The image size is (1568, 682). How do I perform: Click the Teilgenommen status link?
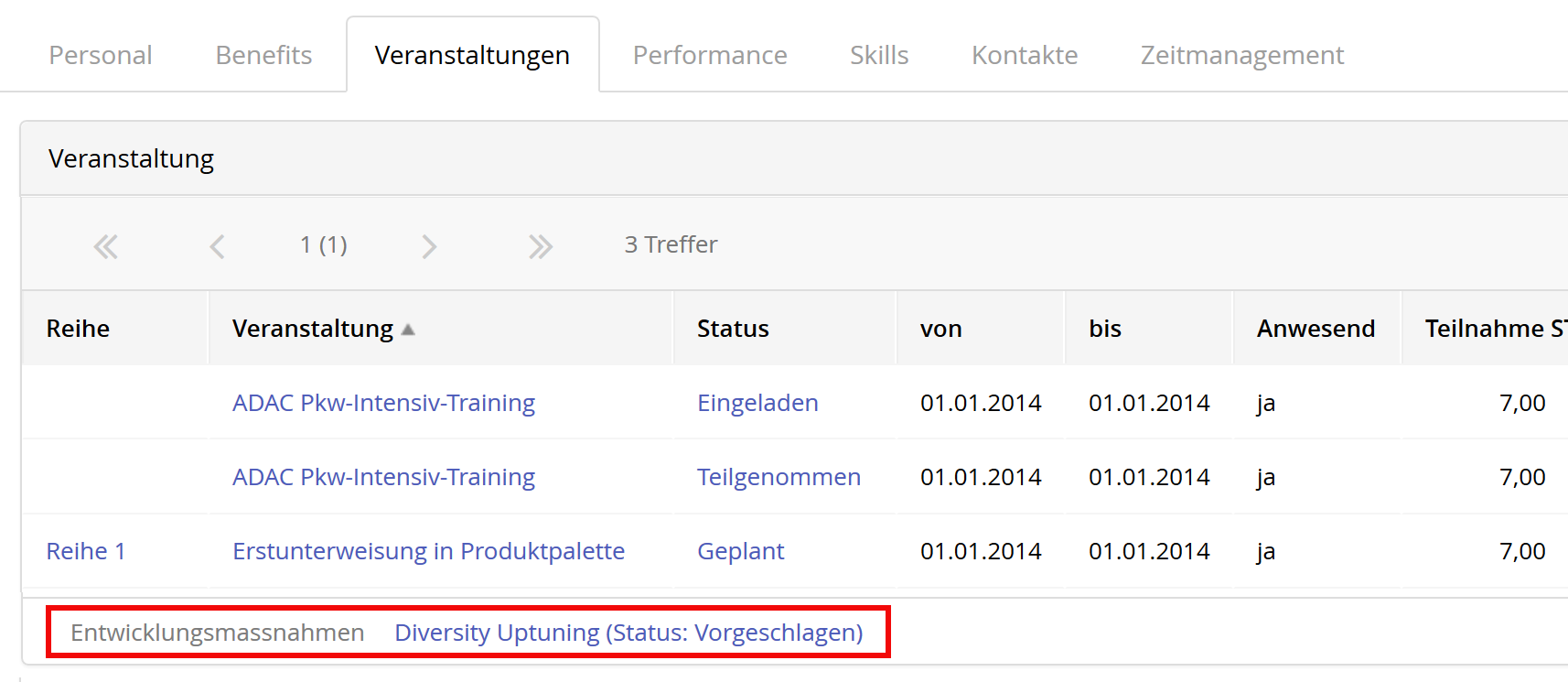coord(779,477)
